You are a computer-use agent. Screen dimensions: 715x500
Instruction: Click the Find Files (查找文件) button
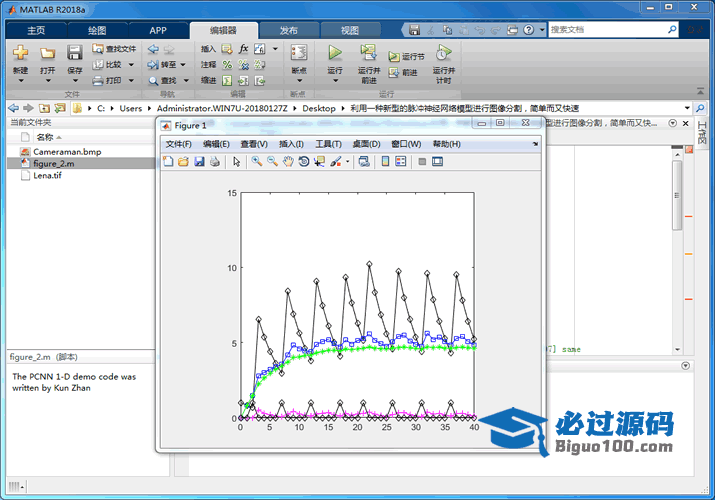[114, 48]
